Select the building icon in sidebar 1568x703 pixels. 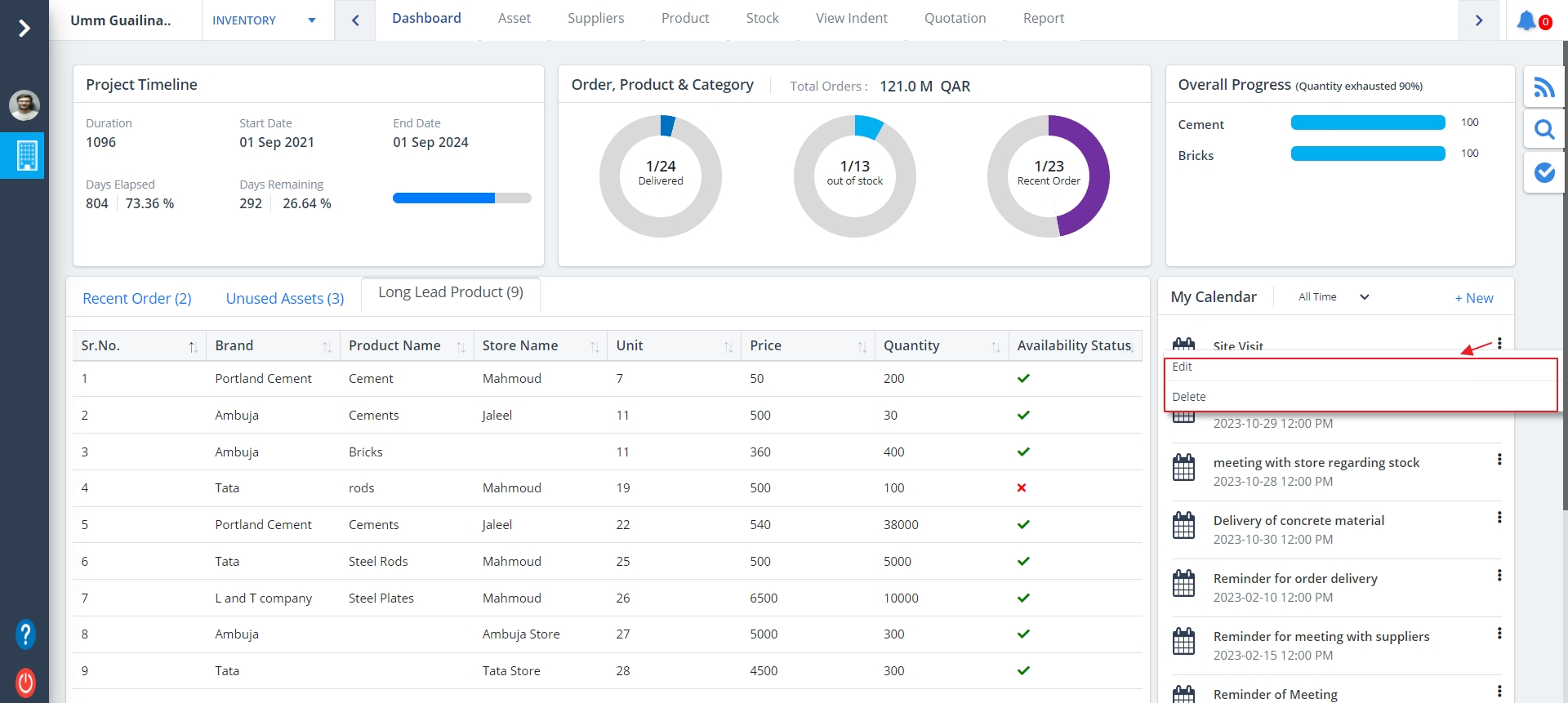26,155
